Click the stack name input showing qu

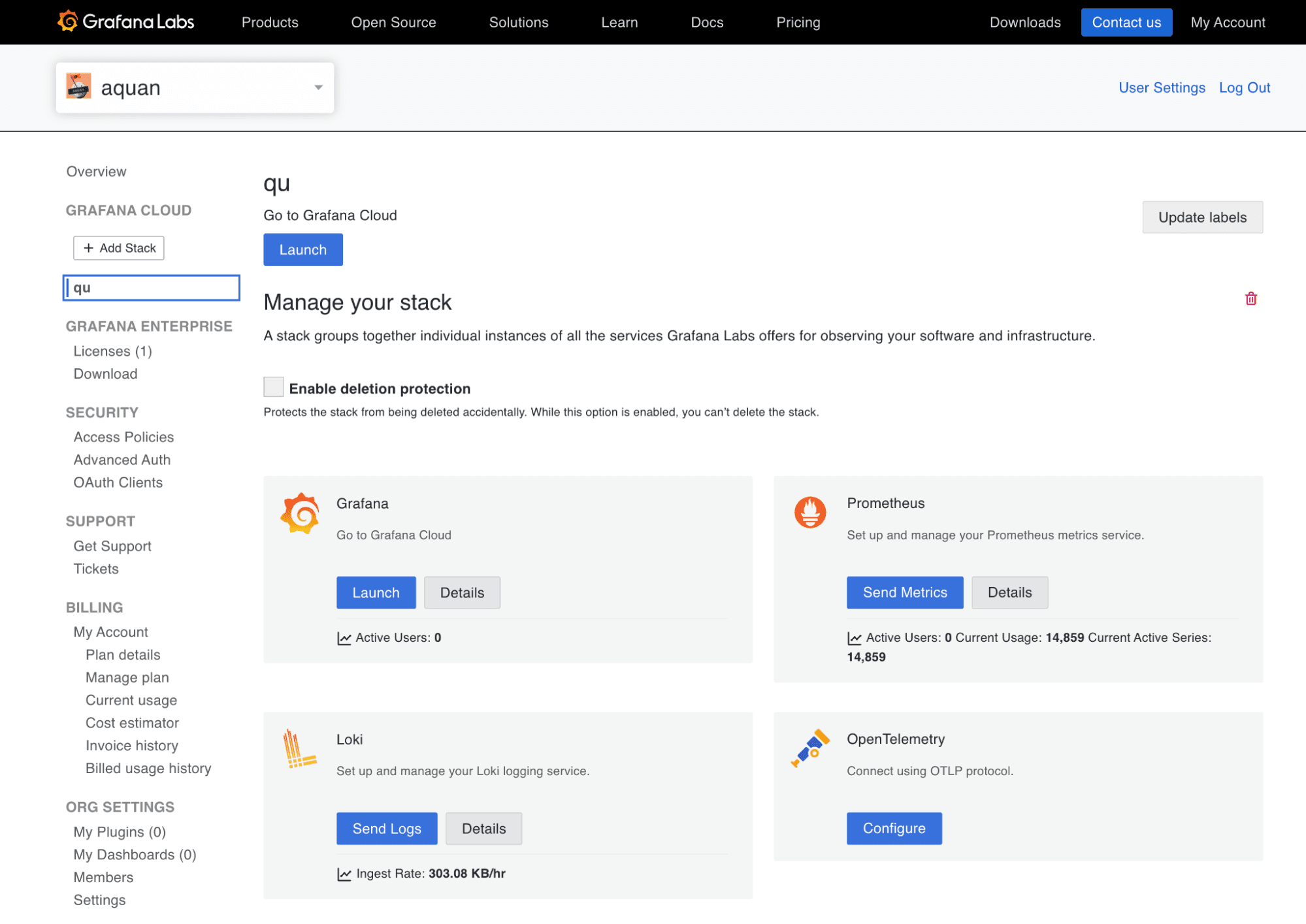coord(151,287)
